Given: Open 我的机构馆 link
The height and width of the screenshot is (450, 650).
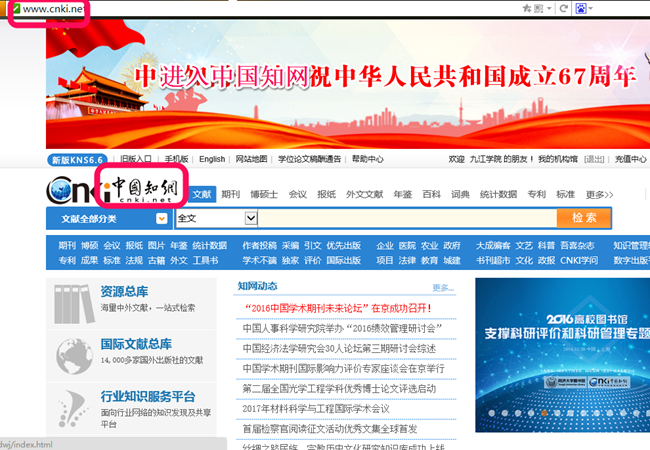Looking at the screenshot, I should tap(558, 159).
